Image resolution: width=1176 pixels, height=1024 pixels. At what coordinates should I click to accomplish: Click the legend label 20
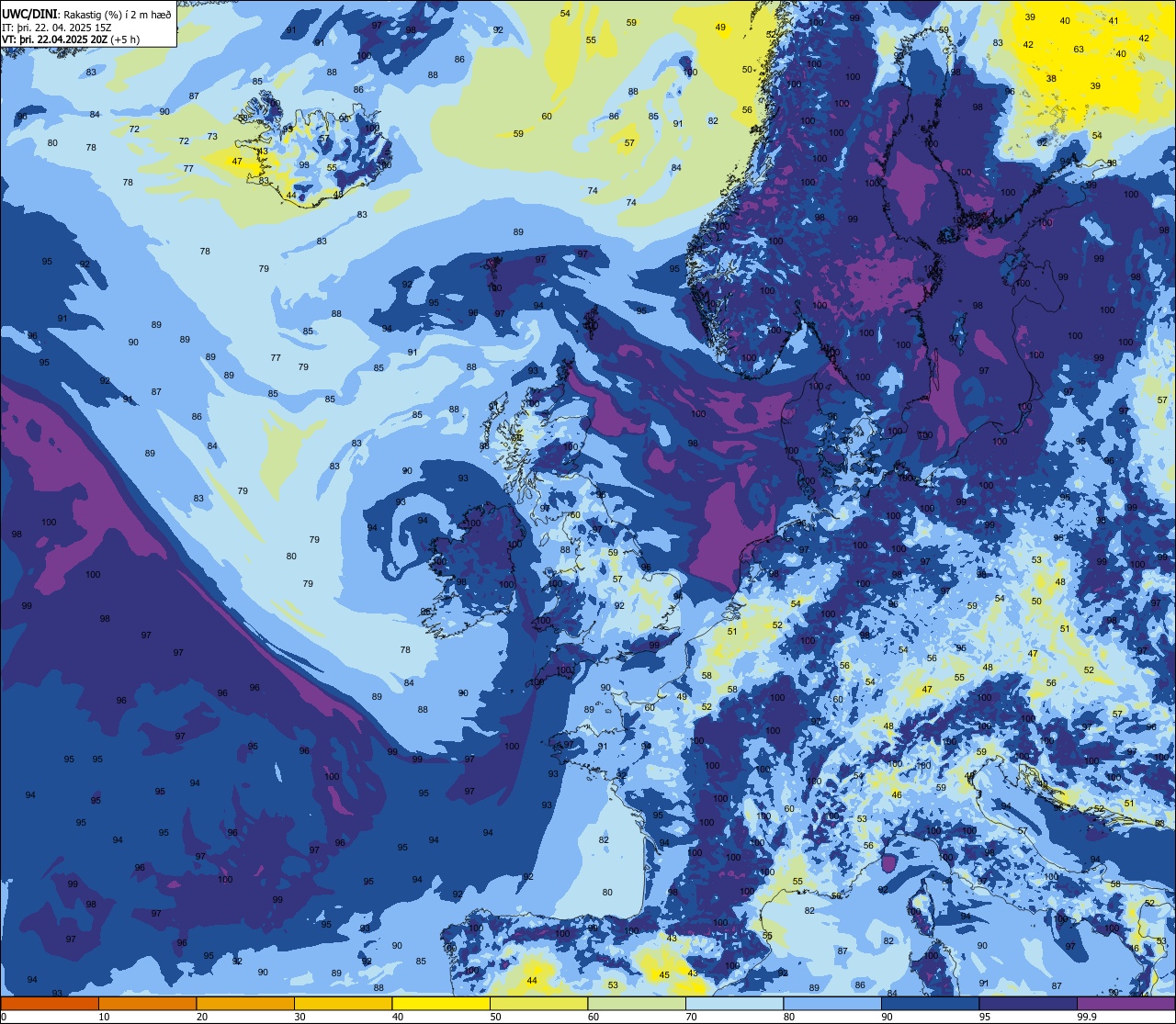pyautogui.click(x=202, y=1017)
